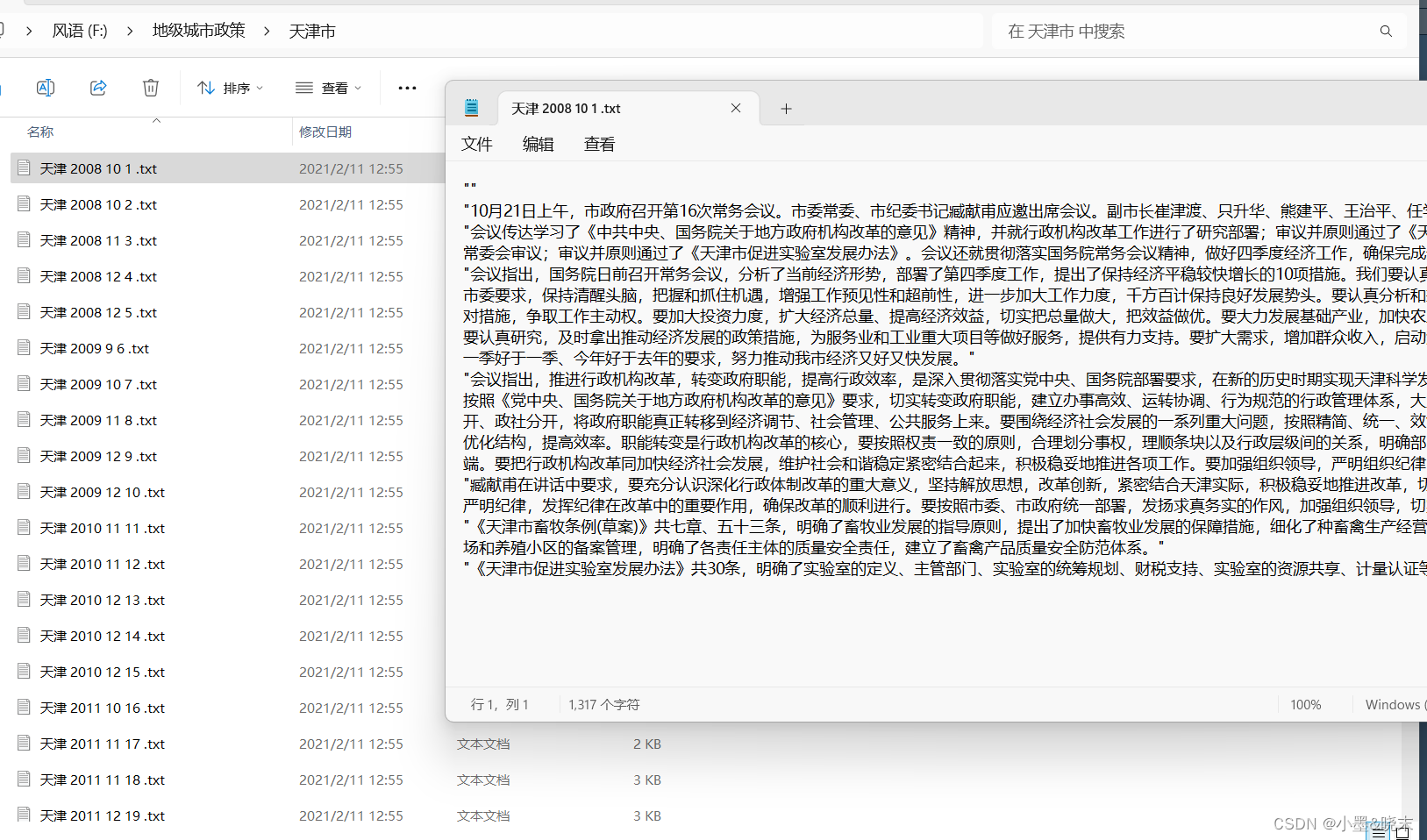Sort by the 修改日期 column header
This screenshot has height=840, width=1427.
point(325,132)
